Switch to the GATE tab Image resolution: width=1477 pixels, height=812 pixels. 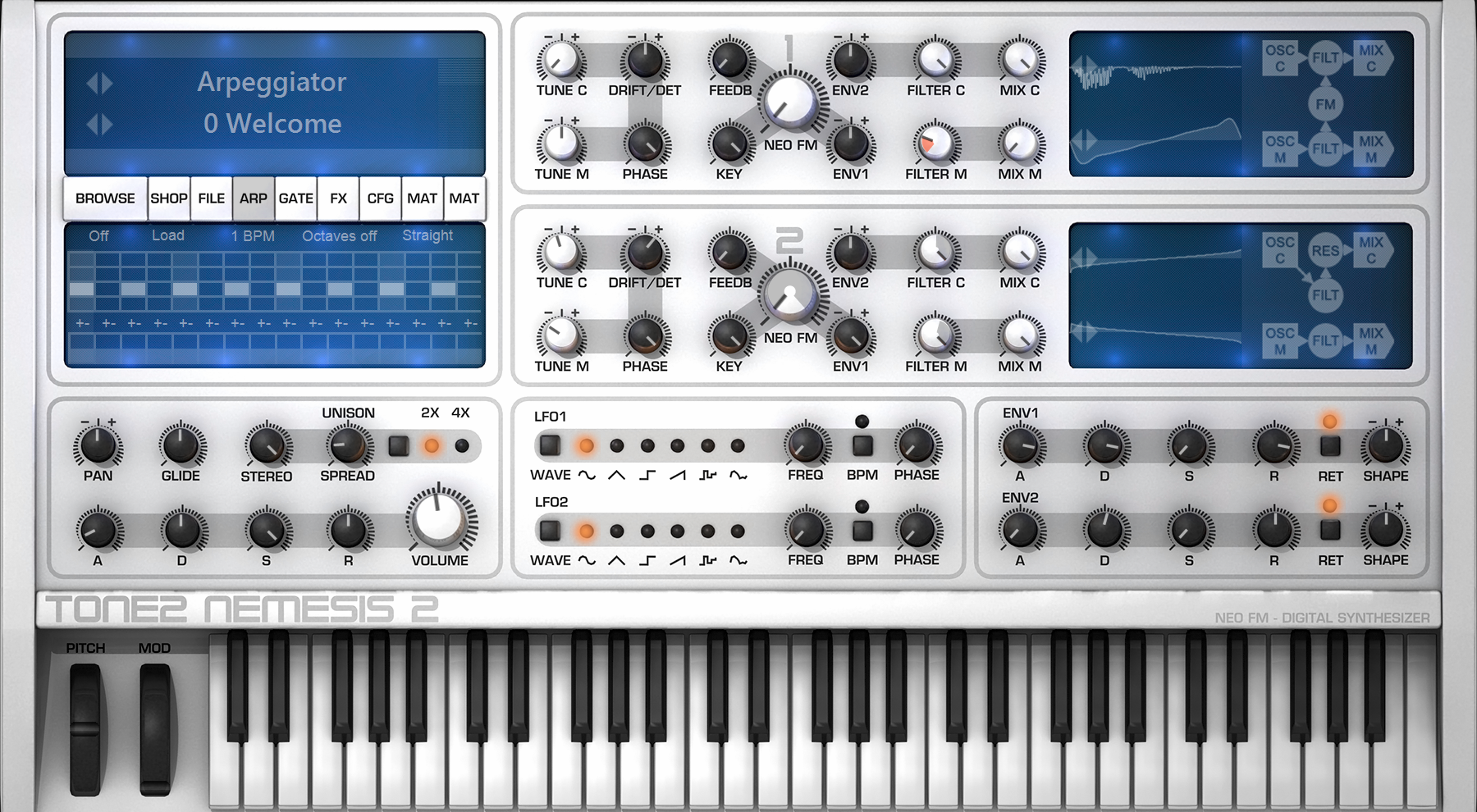295,198
